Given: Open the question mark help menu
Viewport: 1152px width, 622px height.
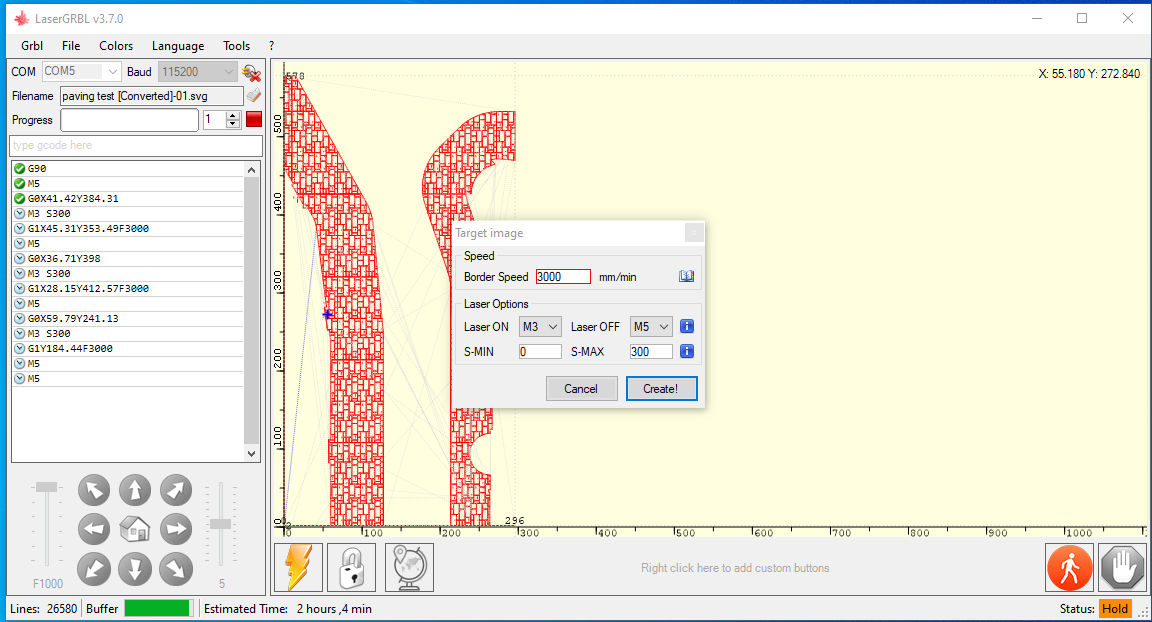Looking at the screenshot, I should coord(271,46).
